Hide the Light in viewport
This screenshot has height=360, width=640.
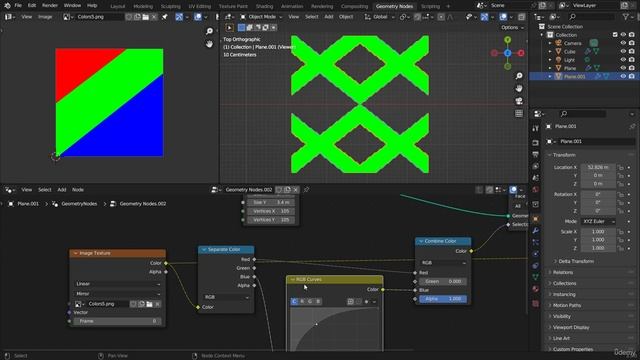[623, 60]
